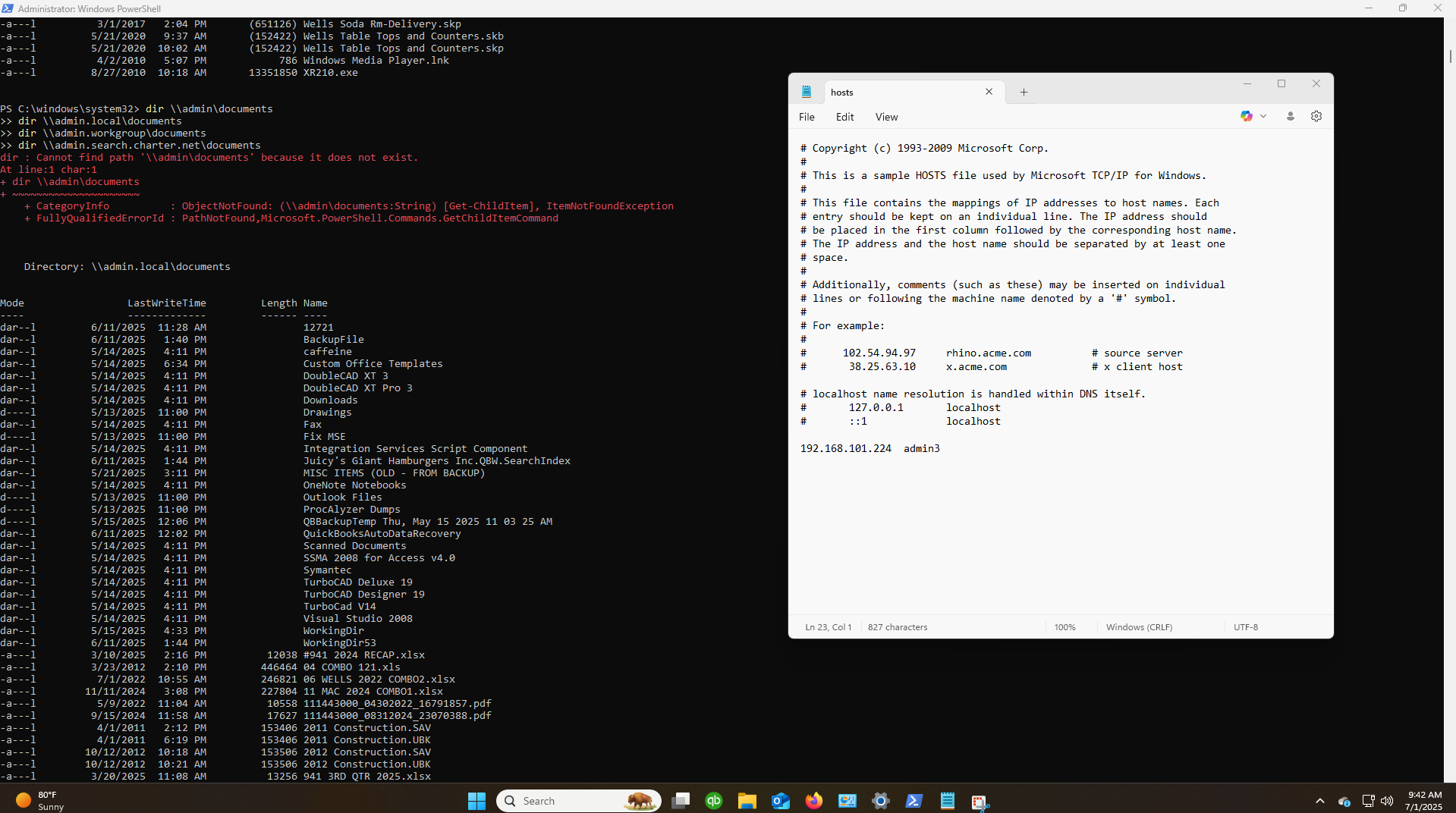Open the Copilot icon in Notepad
1456x813 pixels.
coord(1246,116)
